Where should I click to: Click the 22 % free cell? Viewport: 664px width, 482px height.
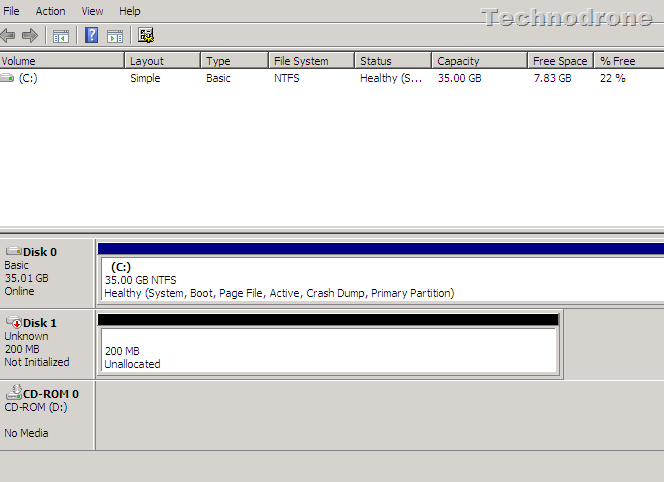tap(613, 78)
